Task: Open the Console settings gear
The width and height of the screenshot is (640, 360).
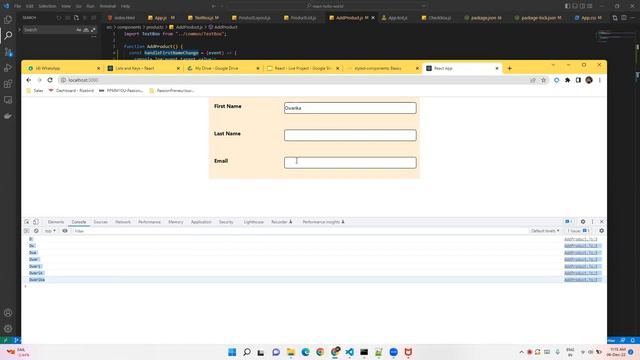Action: pyautogui.click(x=601, y=231)
